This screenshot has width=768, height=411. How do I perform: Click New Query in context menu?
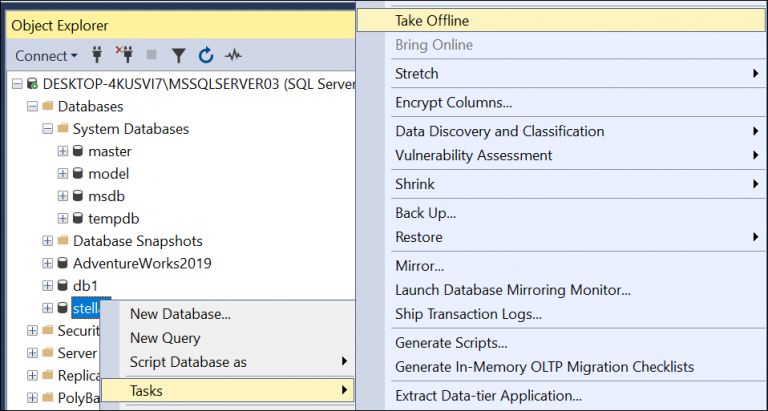coord(165,338)
